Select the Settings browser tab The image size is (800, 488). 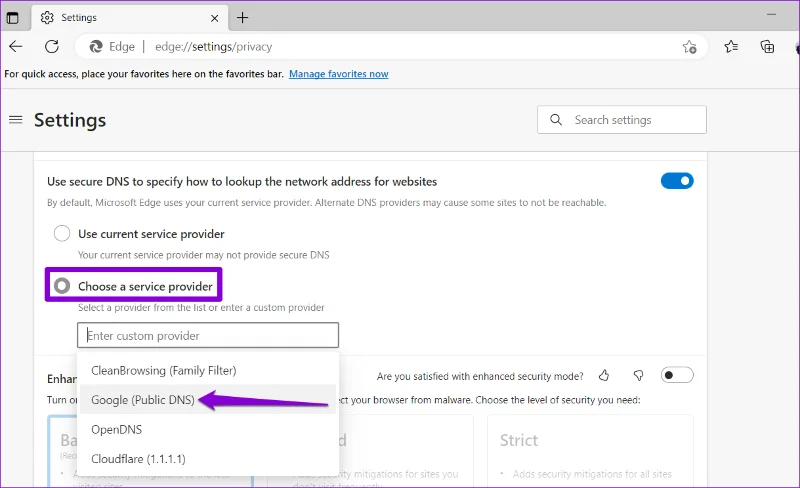coord(130,18)
